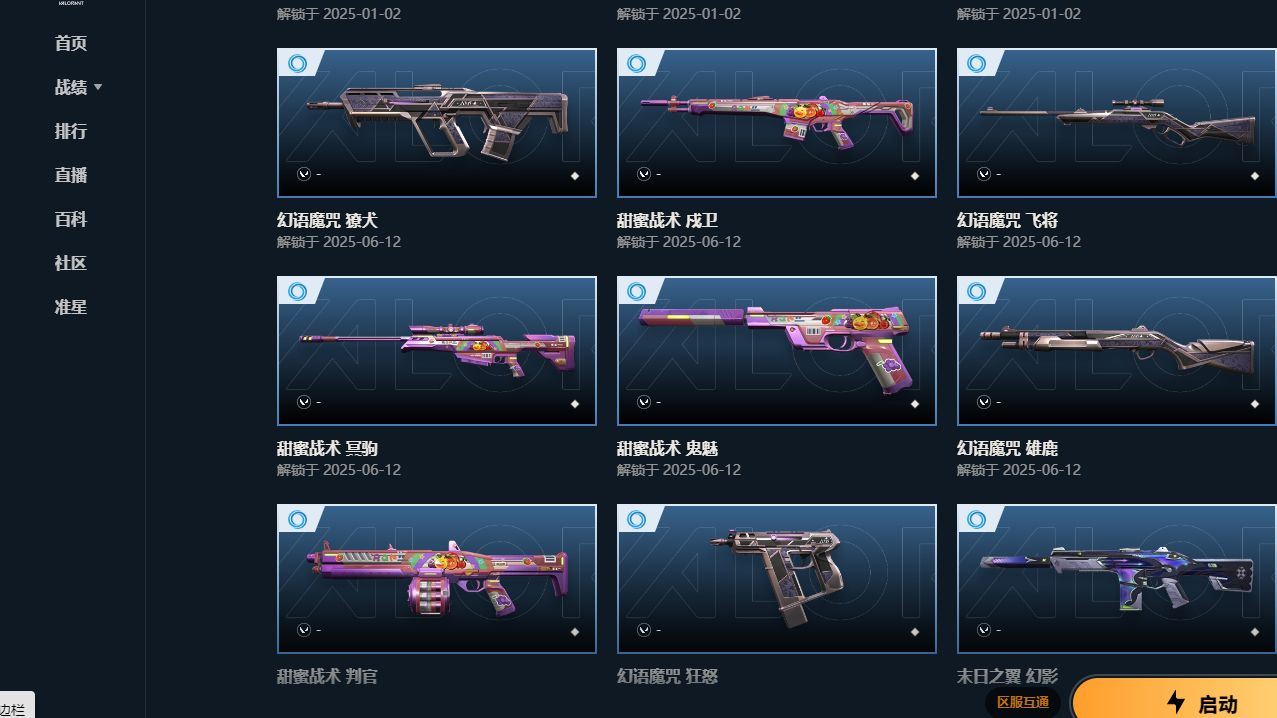1277x718 pixels.
Task: Click the diamond rarity icon on 幻语魔咒 雄鹿 card
Action: pyautogui.click(x=1255, y=404)
